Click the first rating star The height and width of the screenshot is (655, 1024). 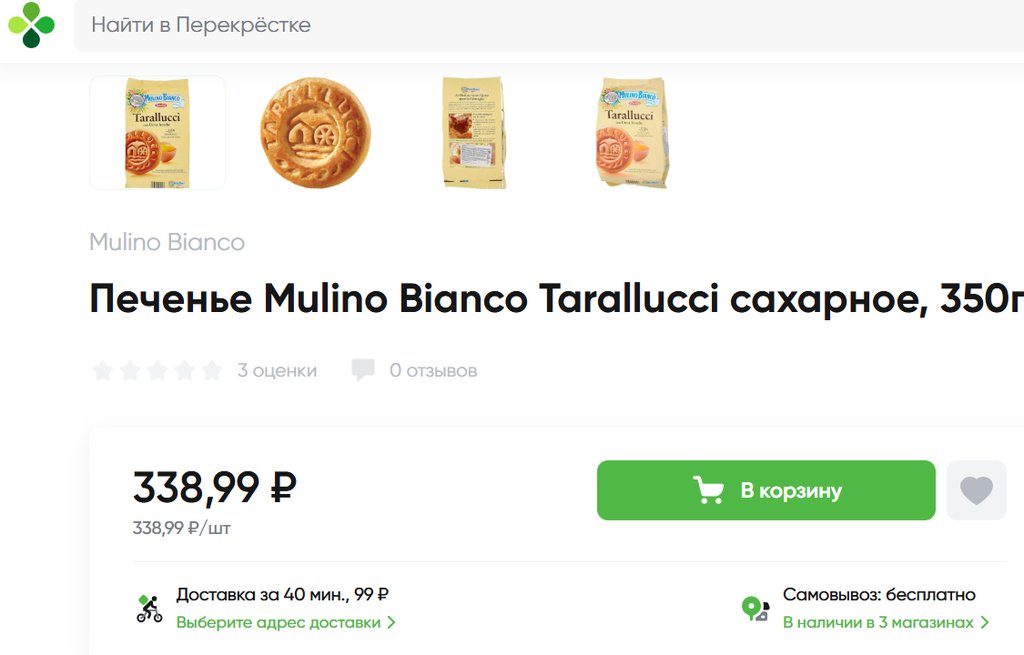pyautogui.click(x=102, y=371)
